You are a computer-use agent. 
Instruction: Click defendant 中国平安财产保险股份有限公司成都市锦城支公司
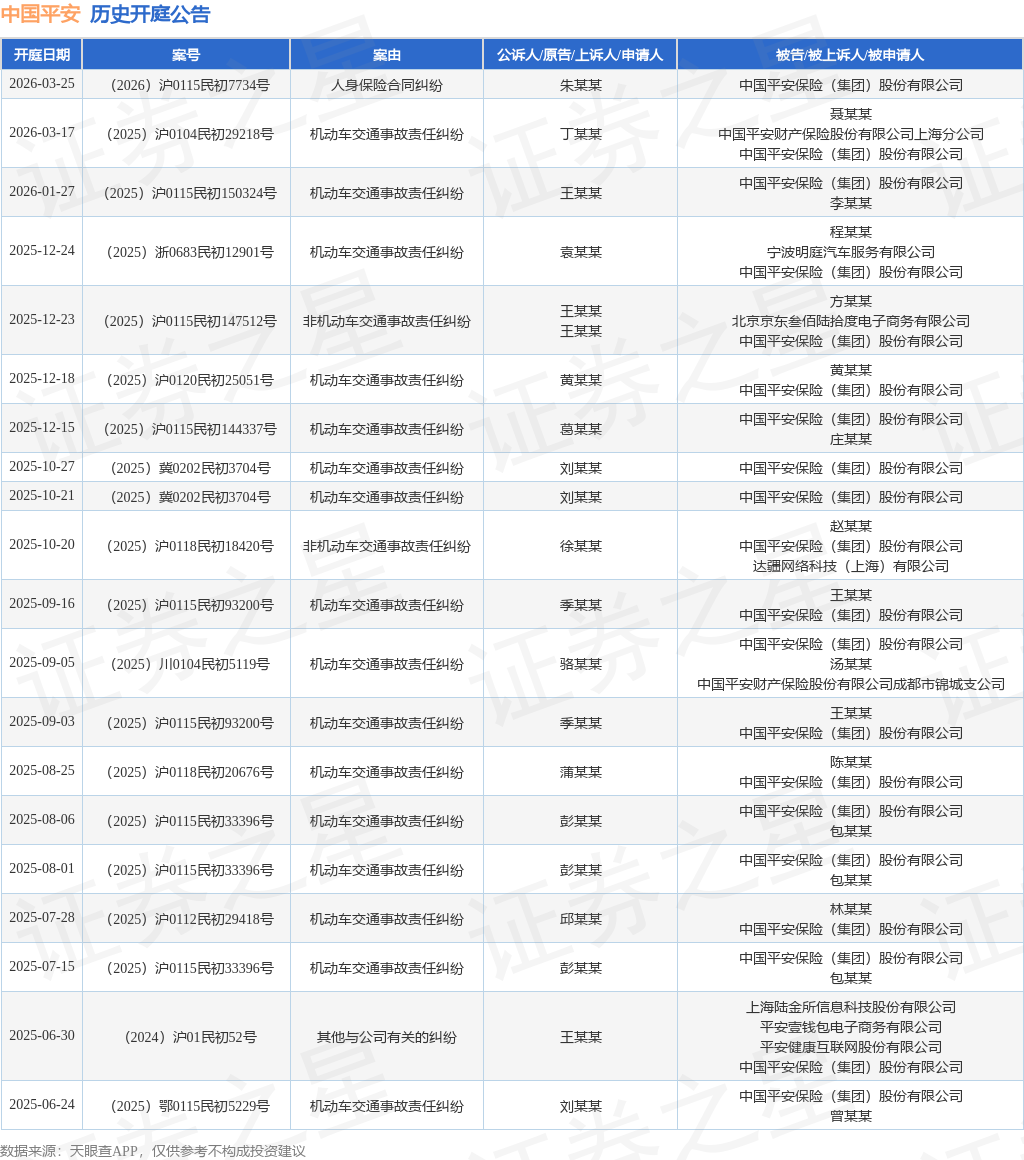coord(850,684)
